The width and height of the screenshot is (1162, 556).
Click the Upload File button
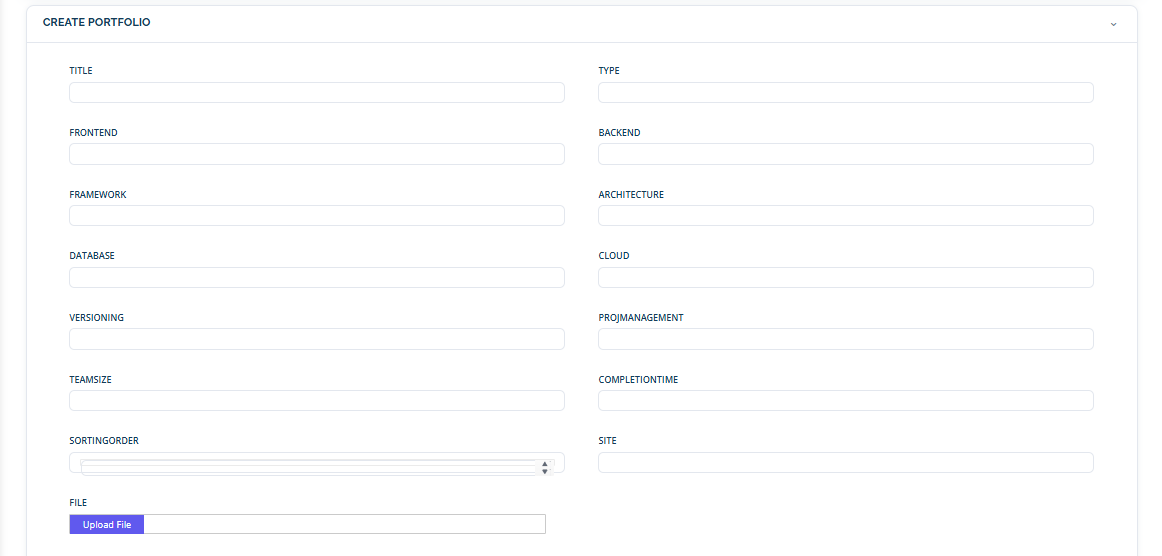click(107, 524)
